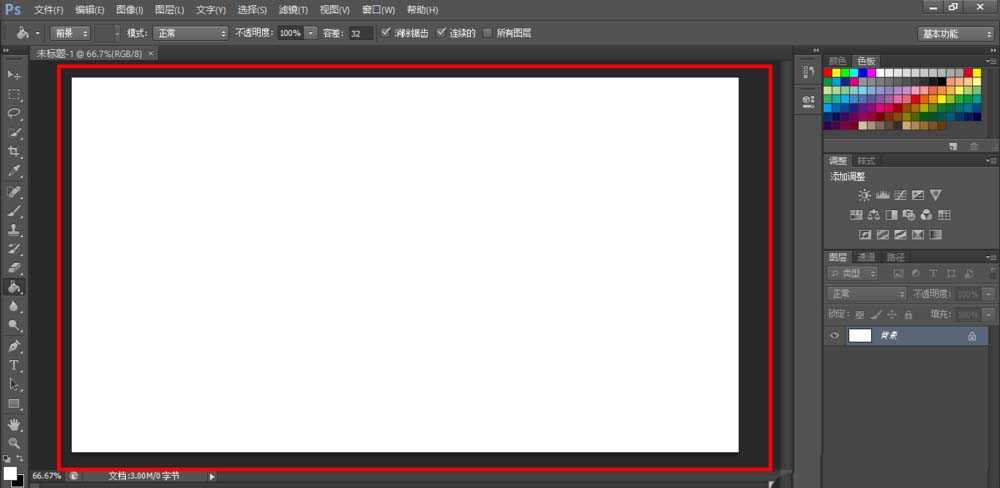
Task: Pick the red swatch in 色板 panel
Action: [828, 73]
